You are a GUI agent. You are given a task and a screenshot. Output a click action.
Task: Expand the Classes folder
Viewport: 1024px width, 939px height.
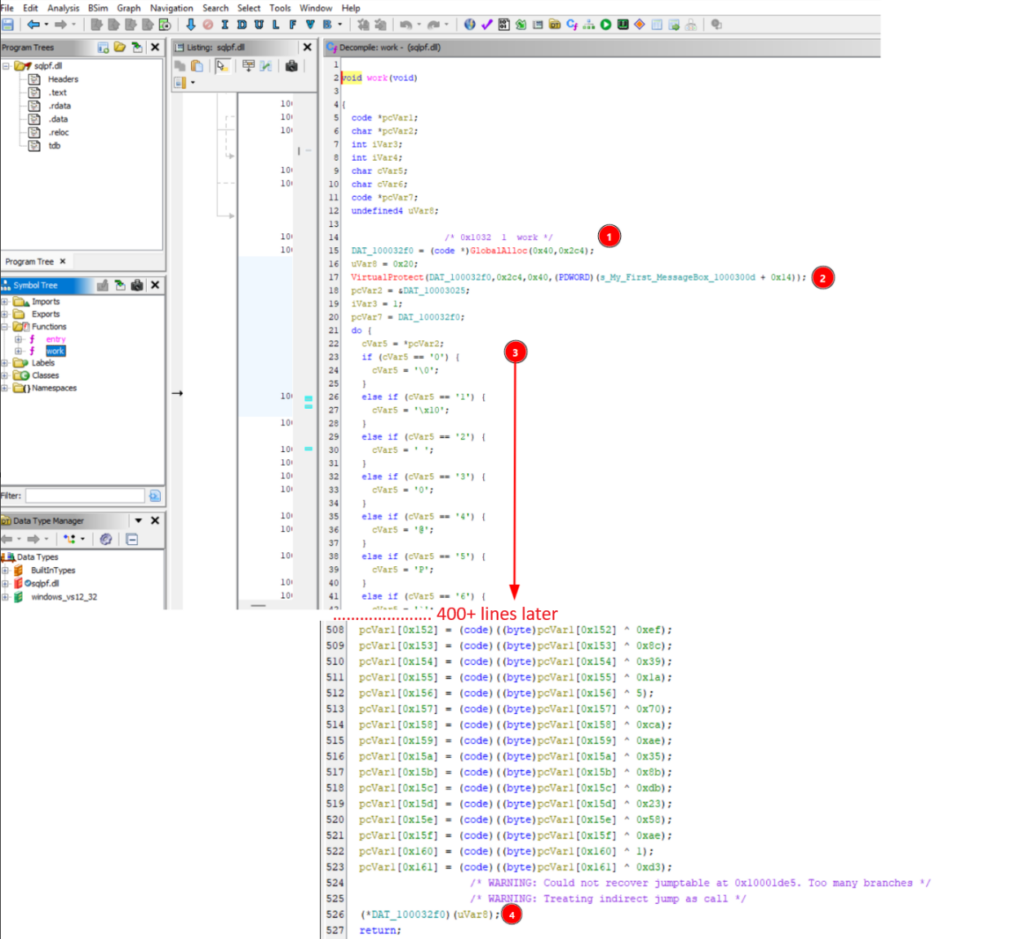pos(5,375)
